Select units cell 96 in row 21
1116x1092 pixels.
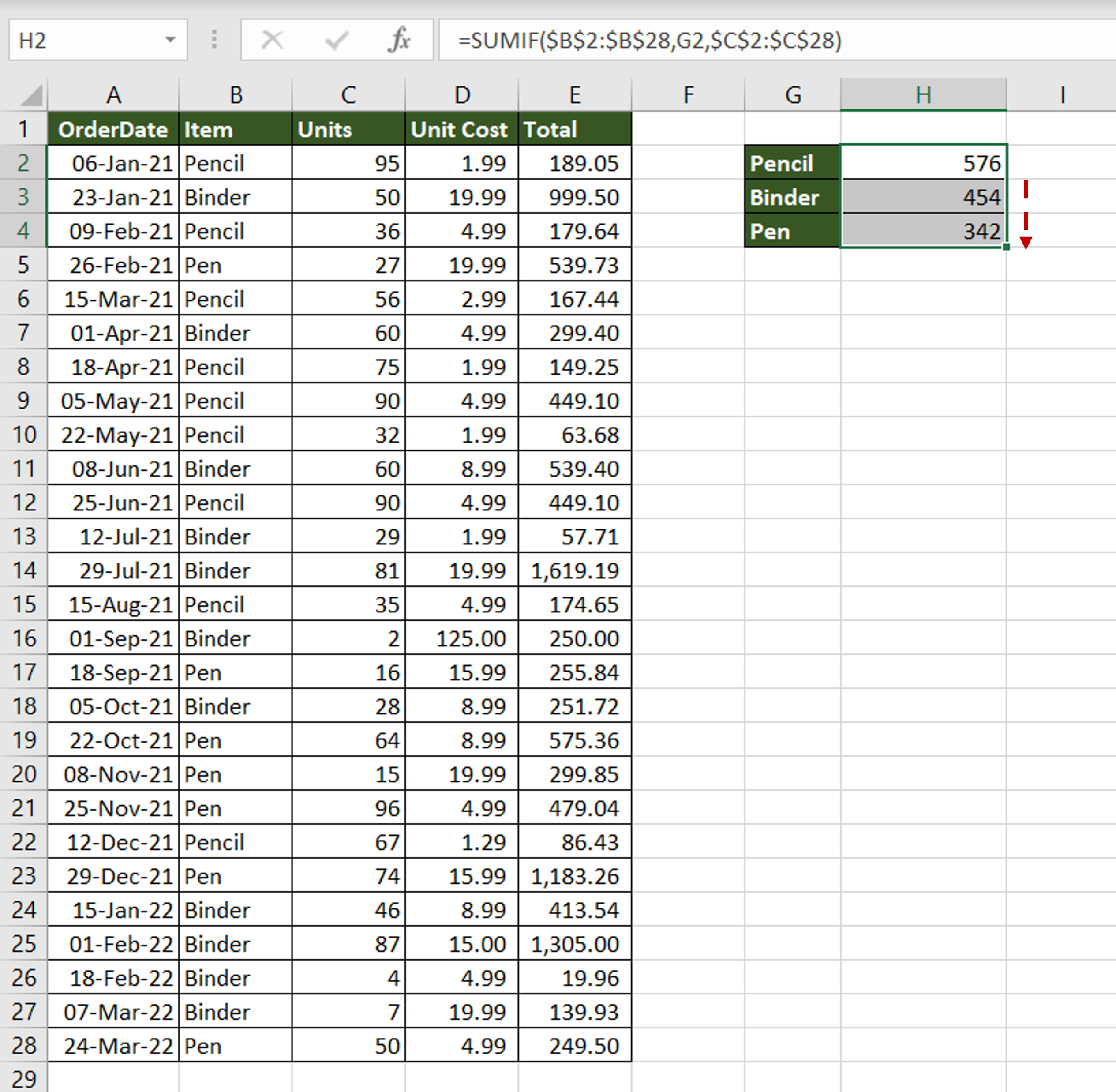348,807
